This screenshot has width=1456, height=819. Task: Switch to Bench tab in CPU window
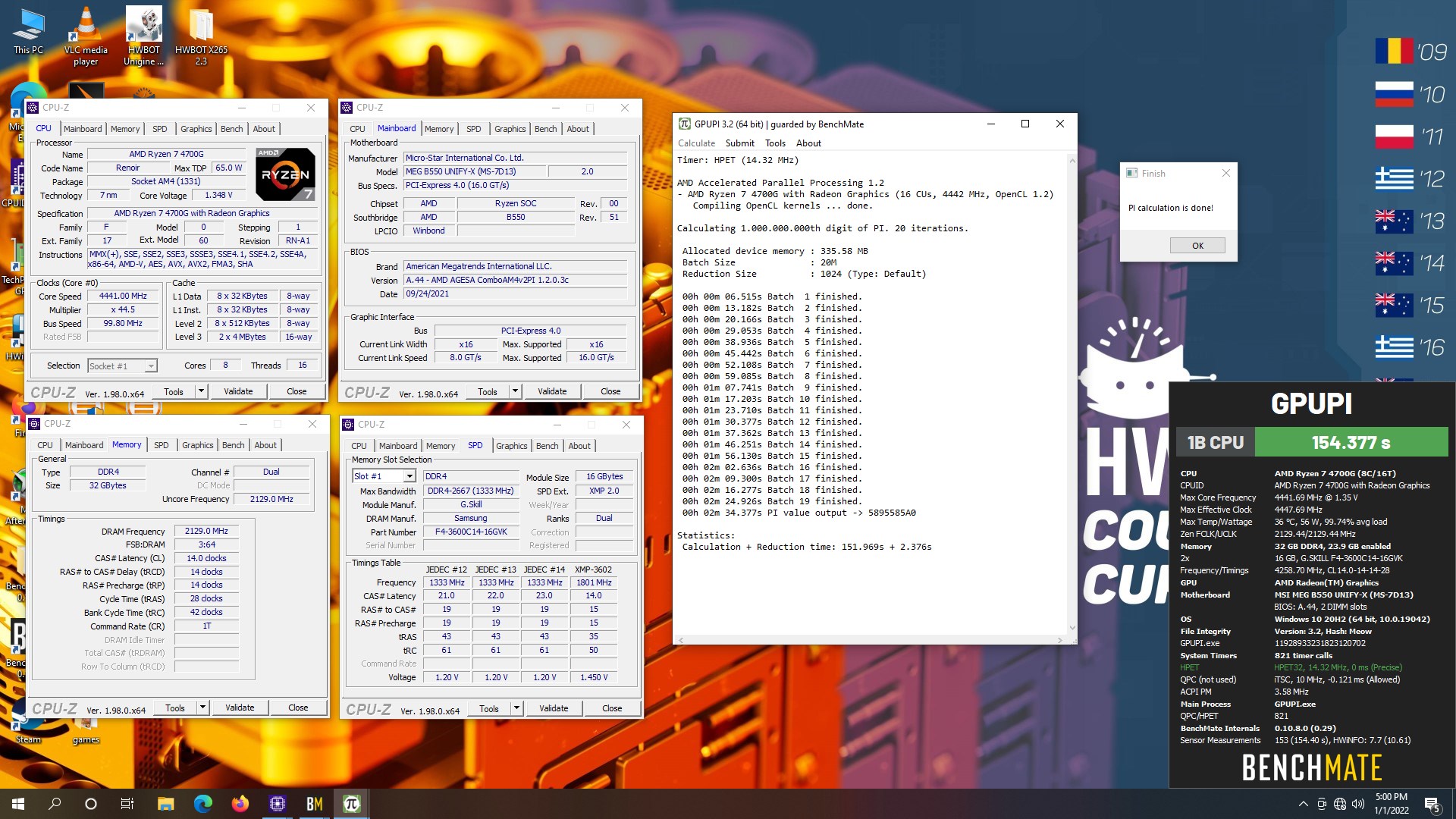click(232, 129)
